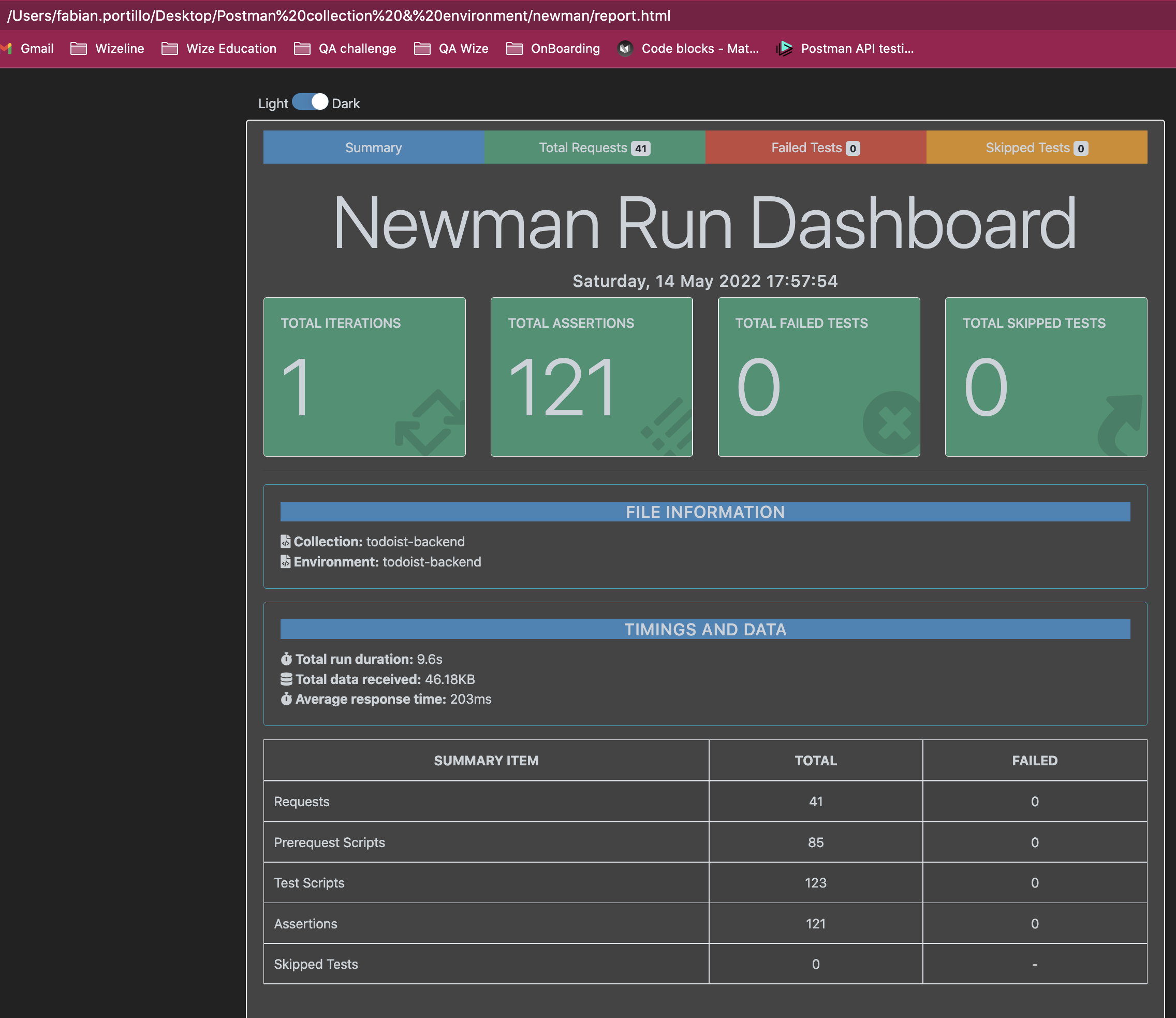Click the QA challenge folder icon

pyautogui.click(x=302, y=49)
